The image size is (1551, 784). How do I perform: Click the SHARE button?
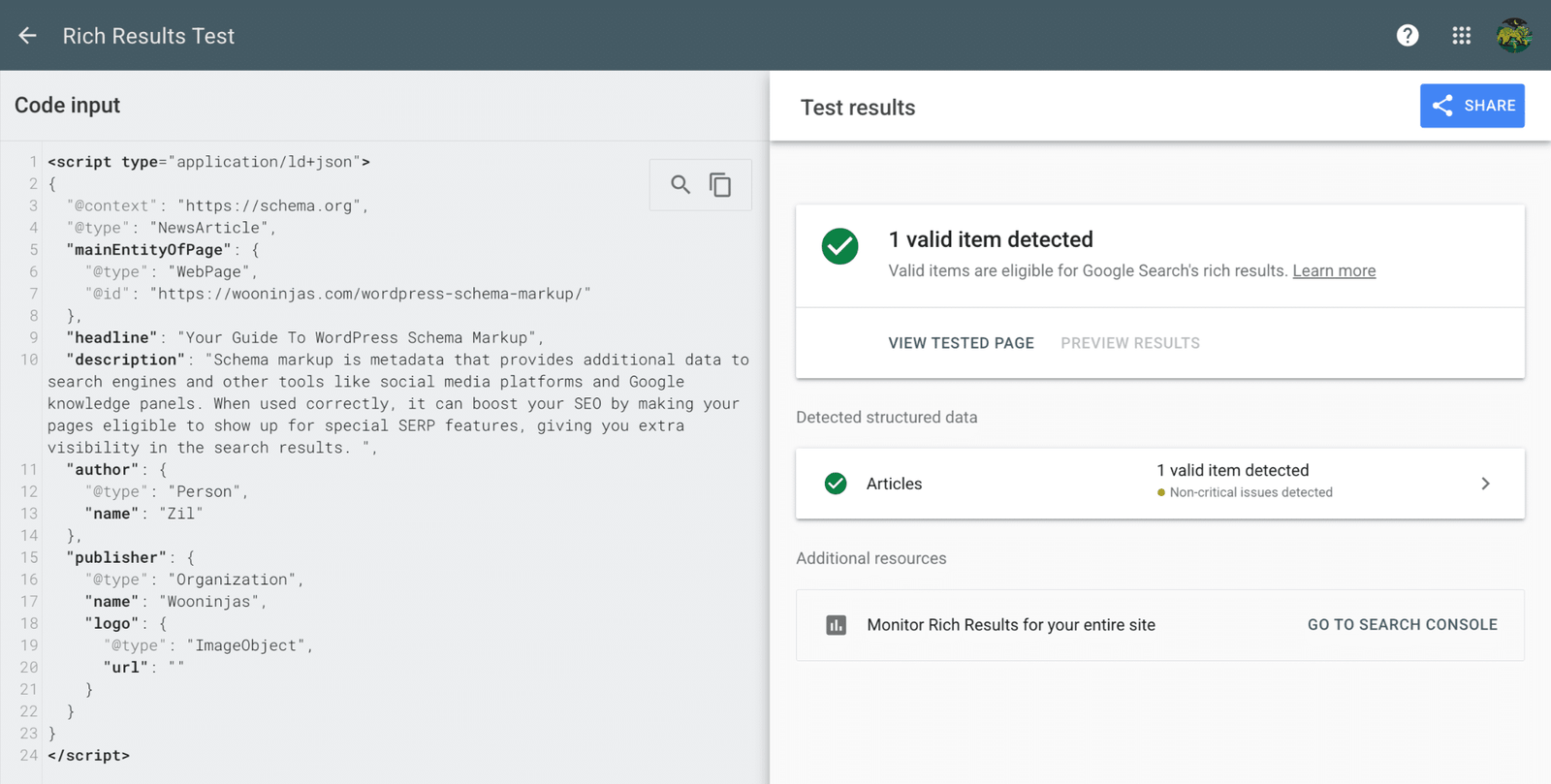click(x=1472, y=106)
